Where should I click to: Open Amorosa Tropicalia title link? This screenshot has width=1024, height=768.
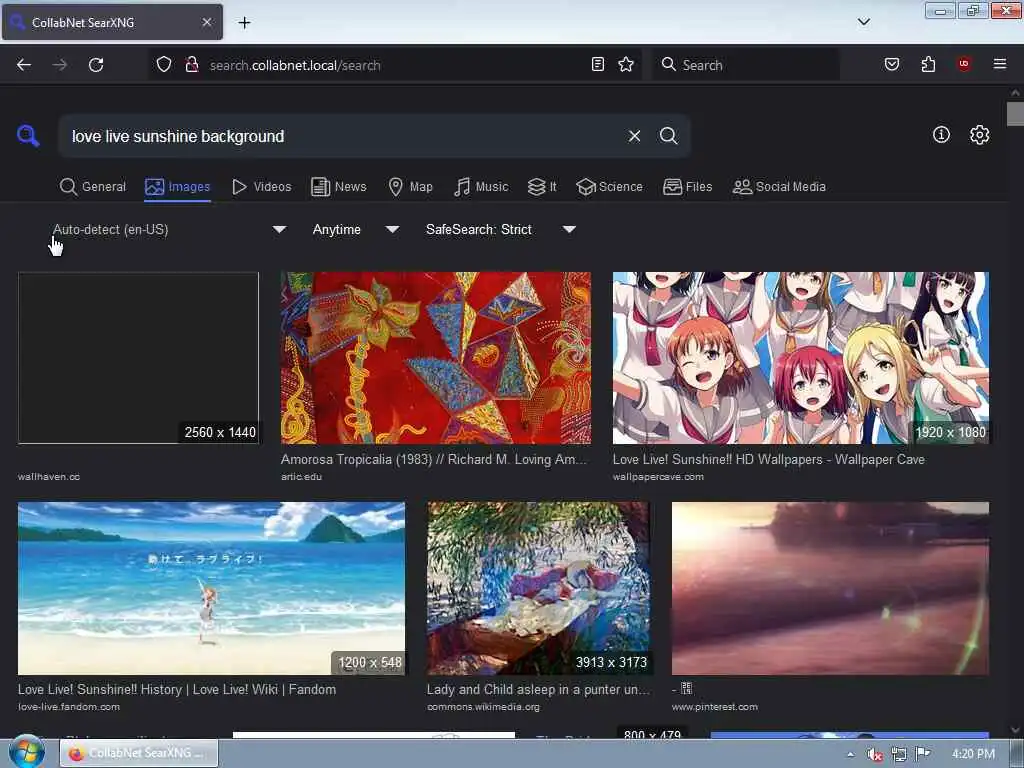point(434,459)
